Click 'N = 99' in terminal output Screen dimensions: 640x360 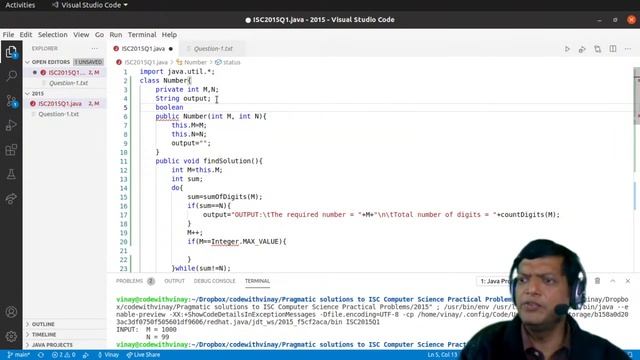coord(158,337)
